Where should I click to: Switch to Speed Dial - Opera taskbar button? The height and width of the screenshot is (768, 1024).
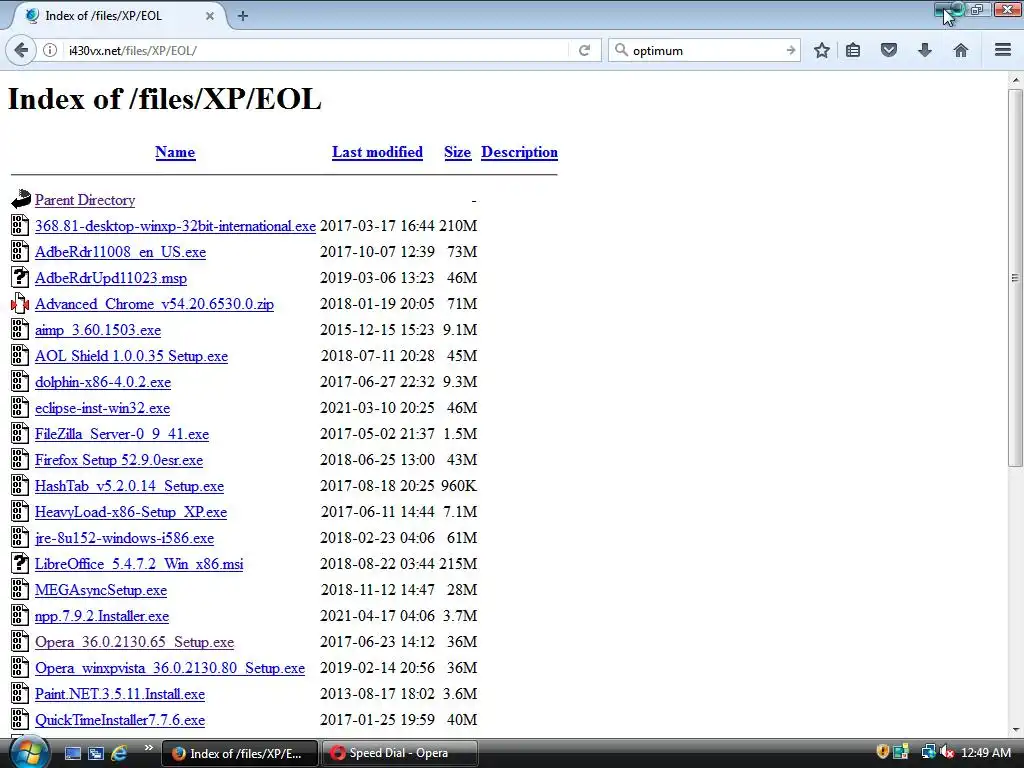coord(400,753)
